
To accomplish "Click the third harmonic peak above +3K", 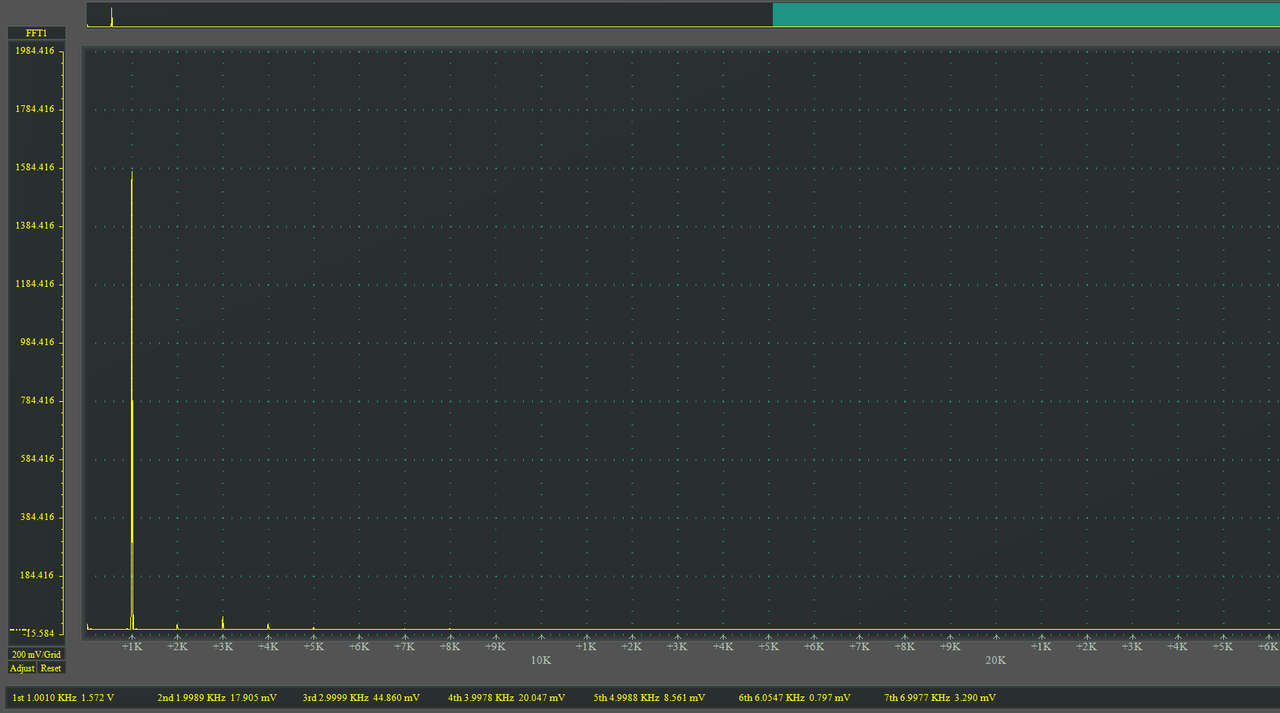I will pos(223,622).
